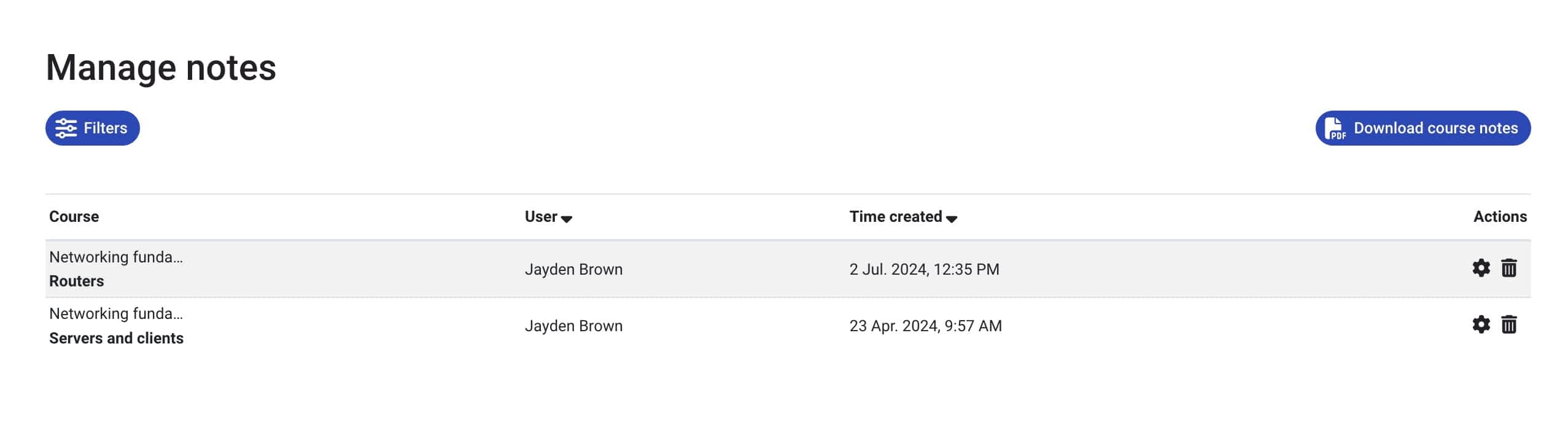Open the Routers note title
Screen dimensions: 1568x424
pyautogui.click(x=77, y=281)
